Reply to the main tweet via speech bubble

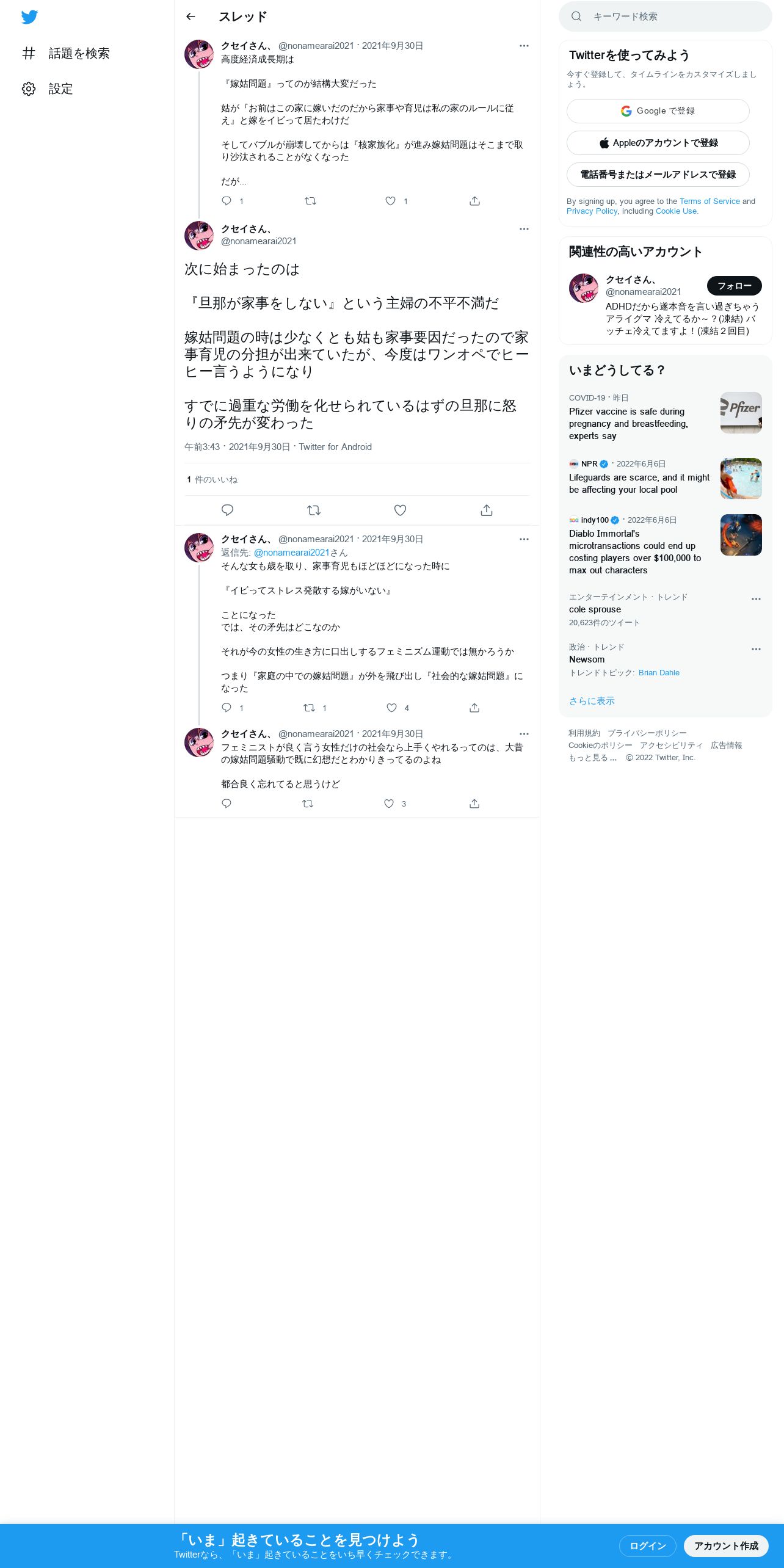pos(227,510)
